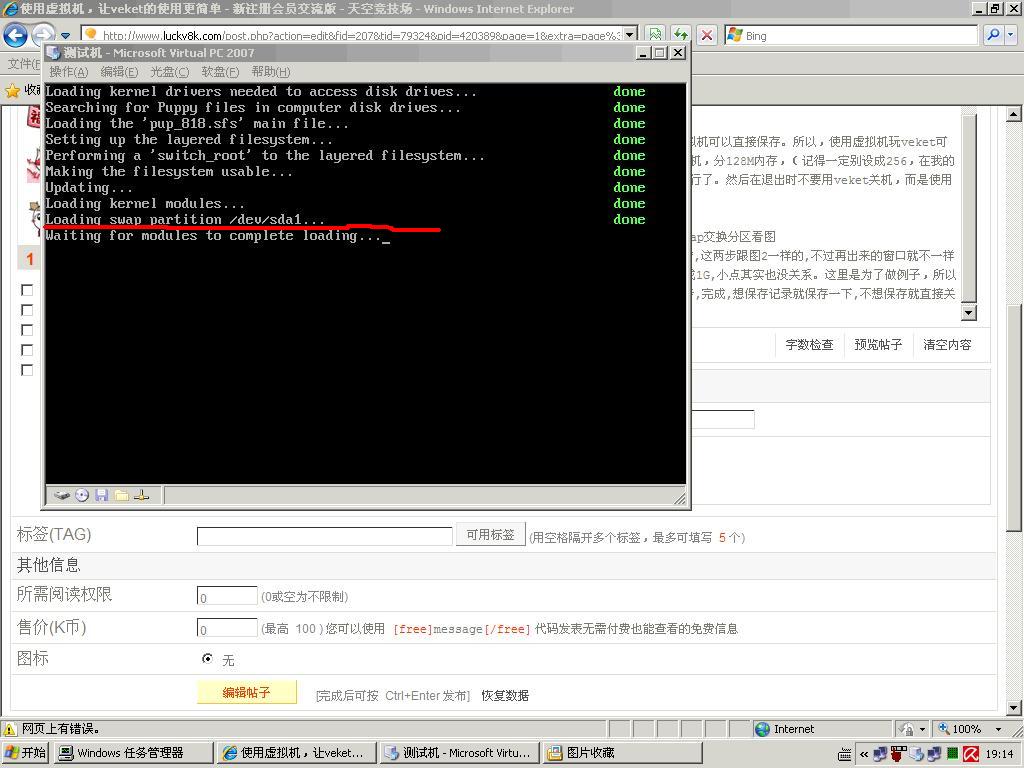1024x768 pixels.
Task: Tick the first checkbox beside the Virtual PC window
Action: [27, 290]
